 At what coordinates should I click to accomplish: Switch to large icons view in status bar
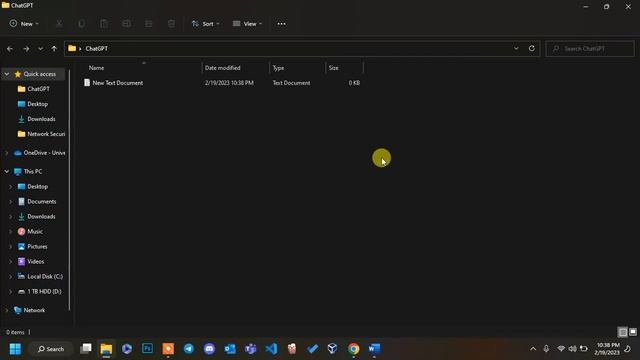[633, 332]
